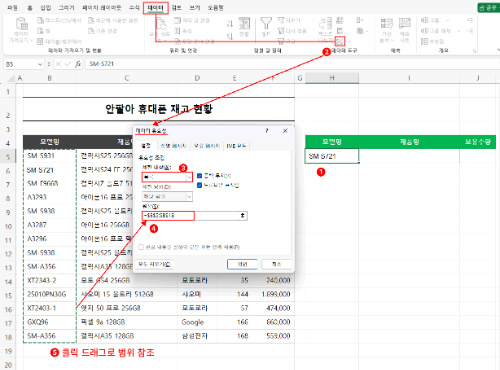Click the 텍스트 나누기 icon

pos(325,23)
